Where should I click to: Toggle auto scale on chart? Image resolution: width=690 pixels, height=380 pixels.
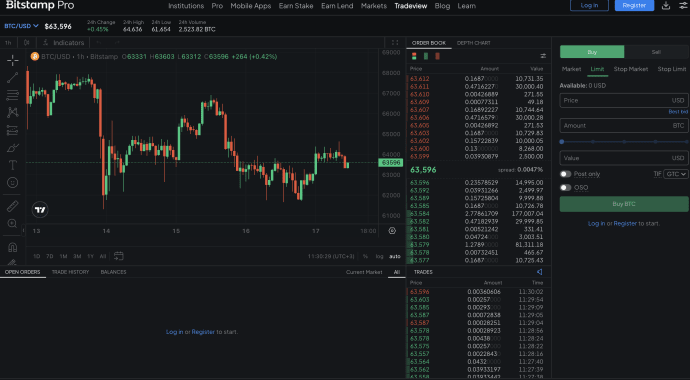395,256
